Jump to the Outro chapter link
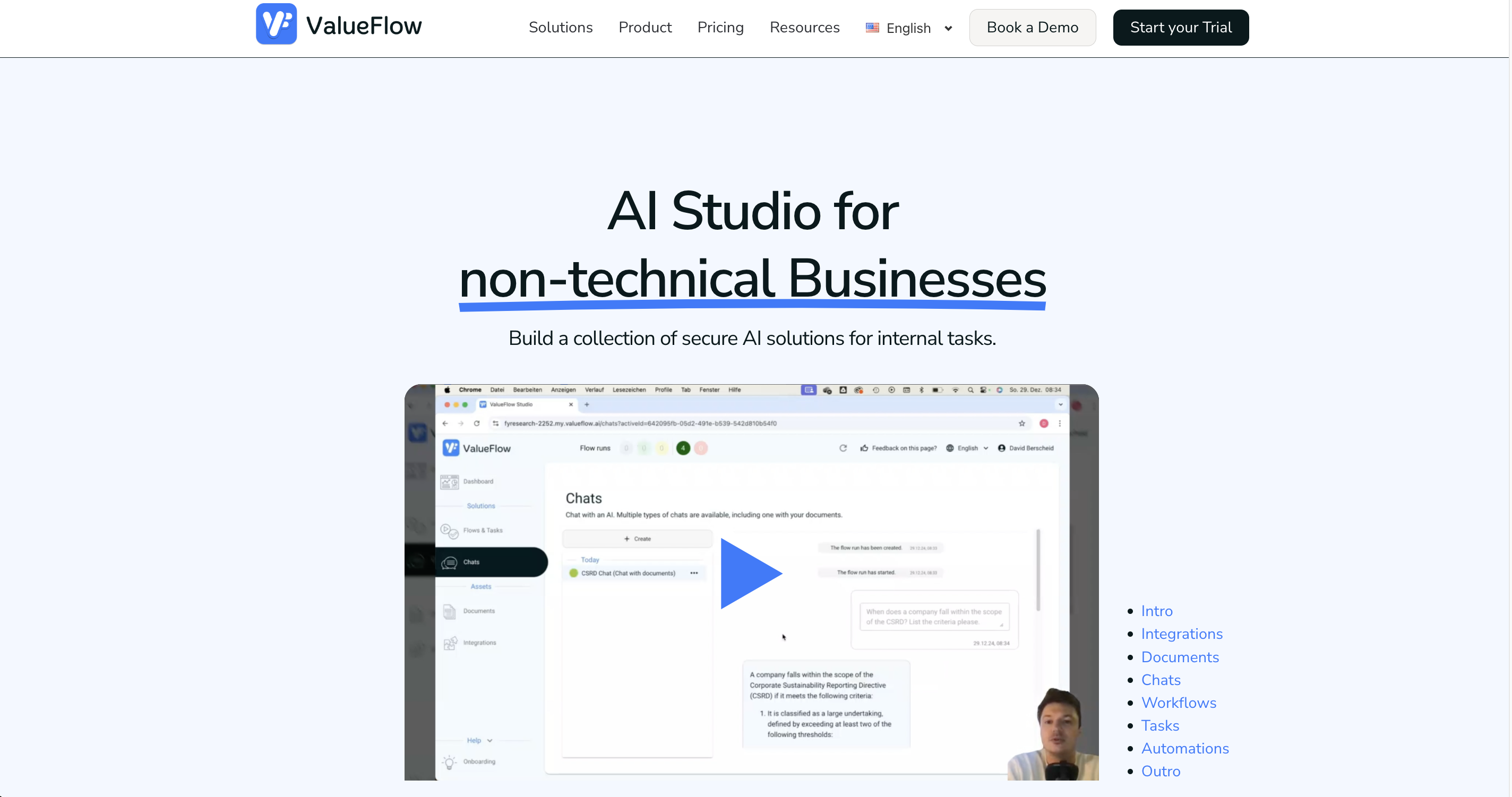 pyautogui.click(x=1161, y=771)
